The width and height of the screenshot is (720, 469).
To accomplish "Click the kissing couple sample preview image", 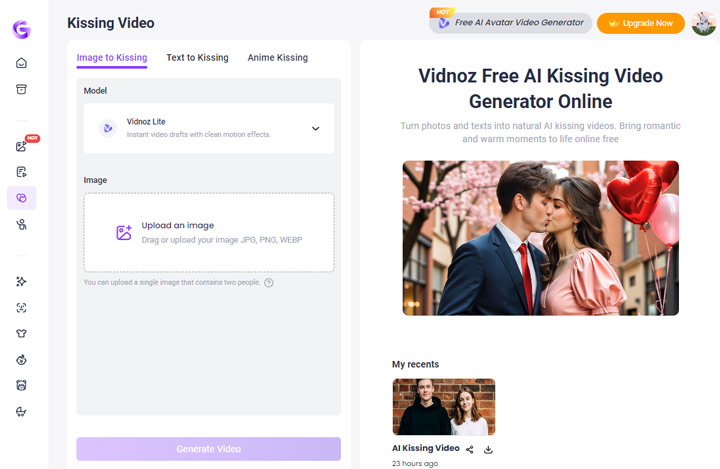I will [540, 238].
